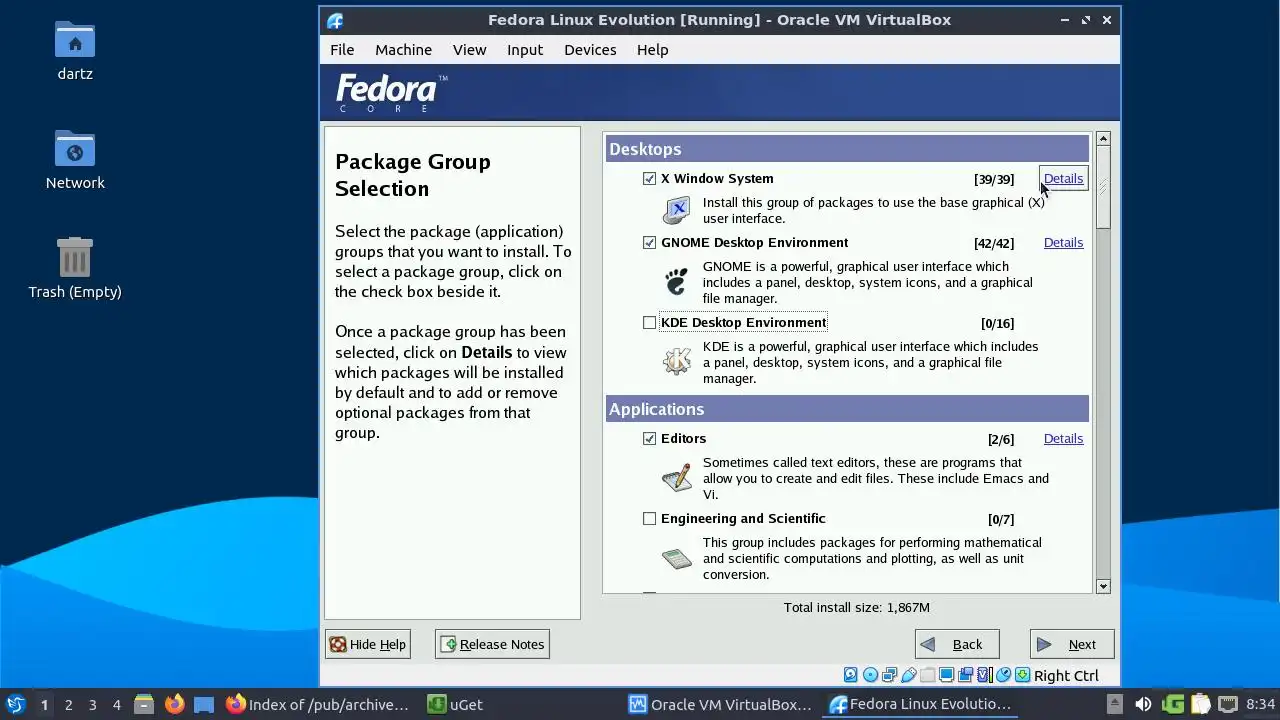This screenshot has height=720, width=1280.
Task: Click the Hide Help button
Action: pyautogui.click(x=368, y=644)
